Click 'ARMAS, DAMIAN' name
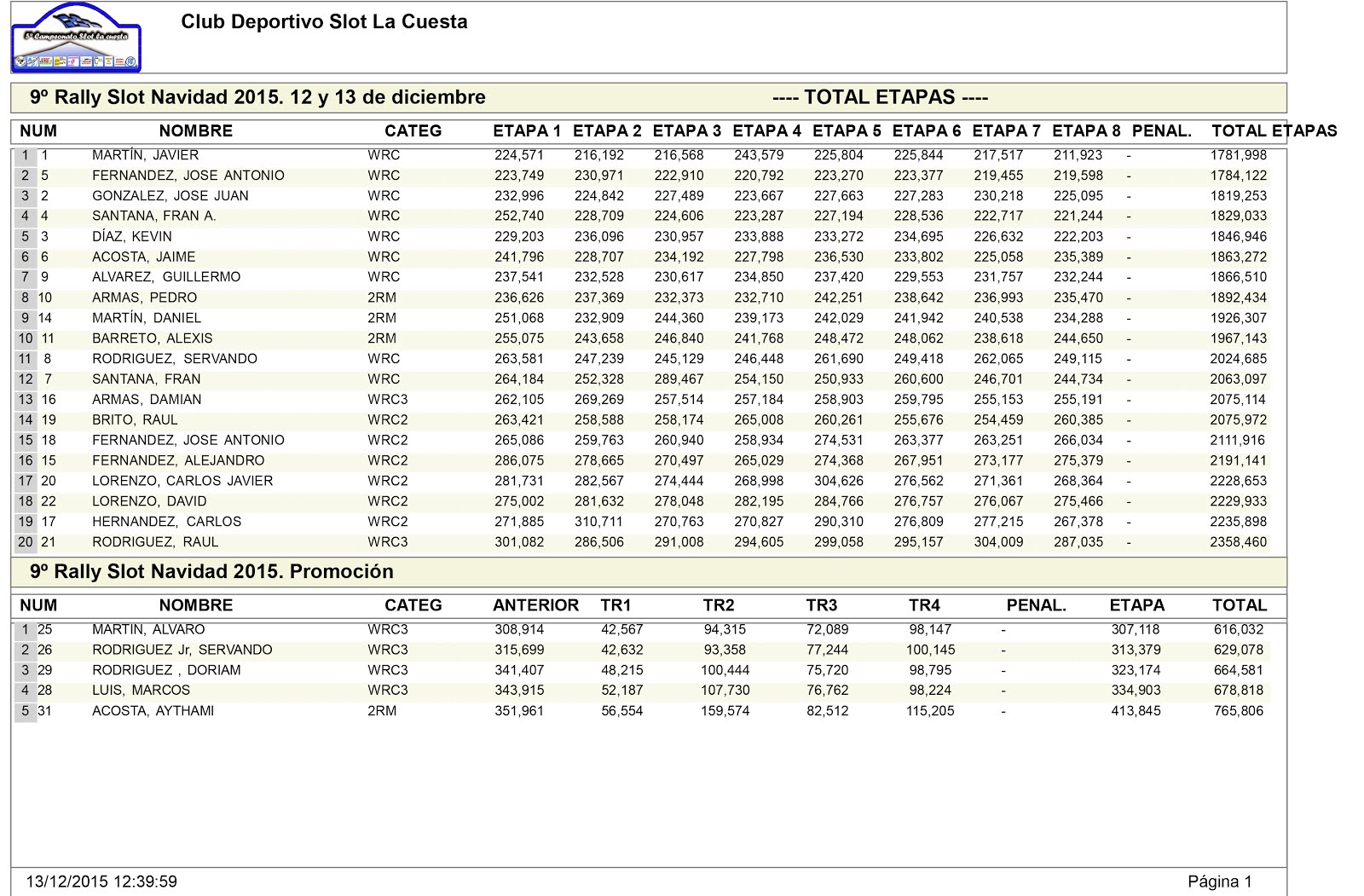 point(147,400)
